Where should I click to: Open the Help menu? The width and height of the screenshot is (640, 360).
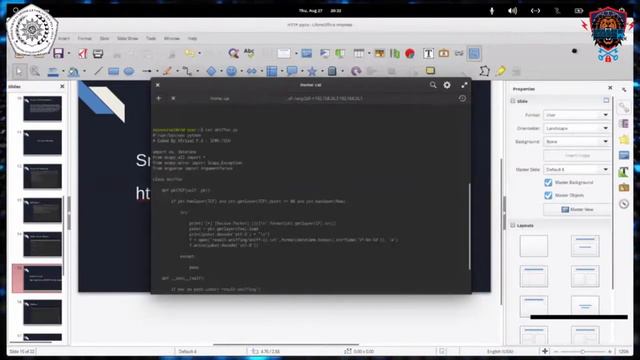point(192,38)
